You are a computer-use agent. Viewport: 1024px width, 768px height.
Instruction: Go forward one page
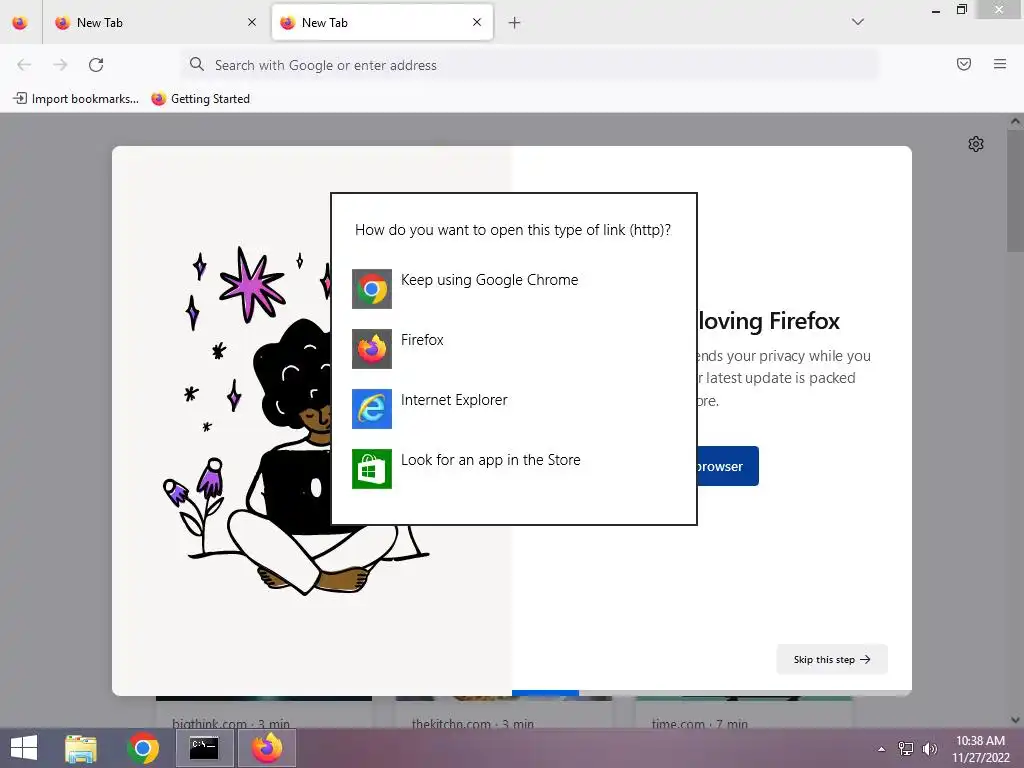[x=60, y=65]
